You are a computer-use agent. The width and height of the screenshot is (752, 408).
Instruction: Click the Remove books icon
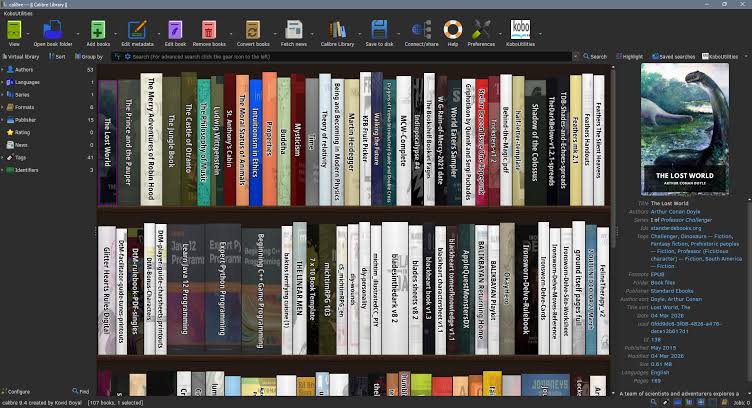point(209,30)
